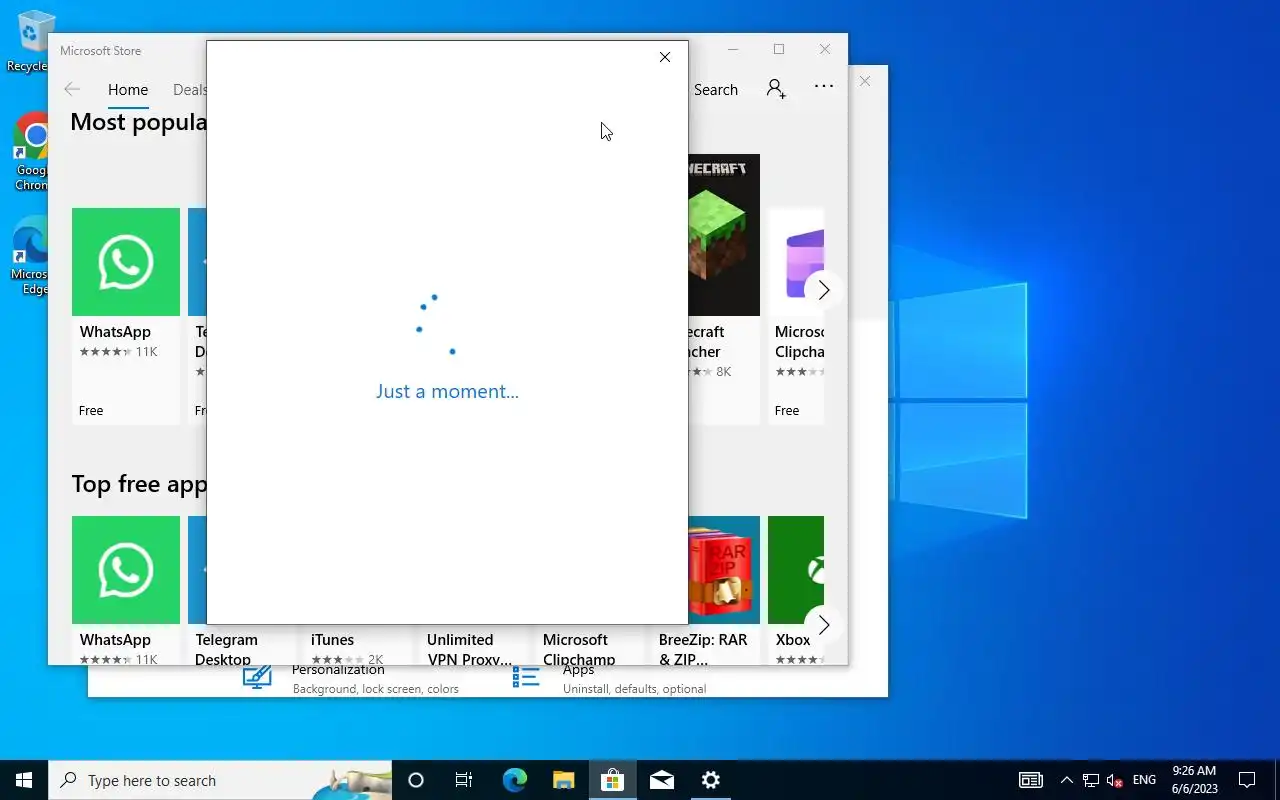Open the Microsoft Clipchamp tile in Most popular
This screenshot has height=800, width=1280.
pos(797,315)
